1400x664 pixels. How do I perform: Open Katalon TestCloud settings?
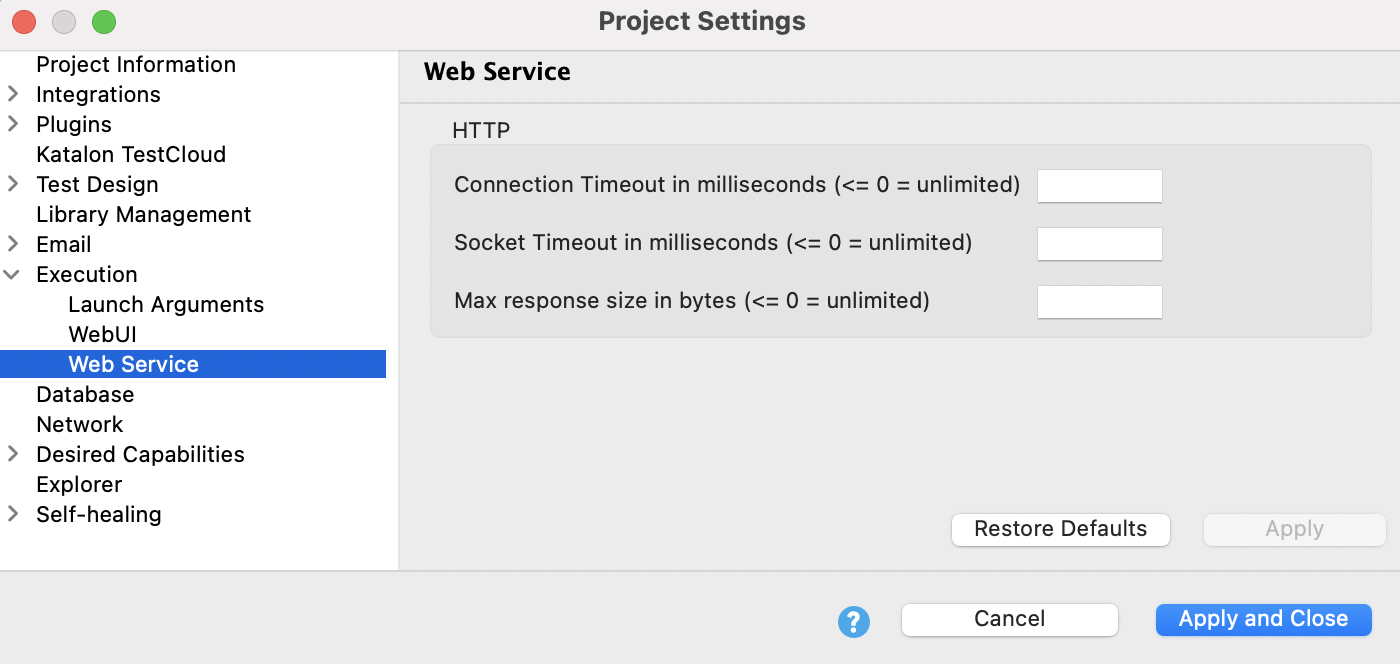tap(131, 154)
